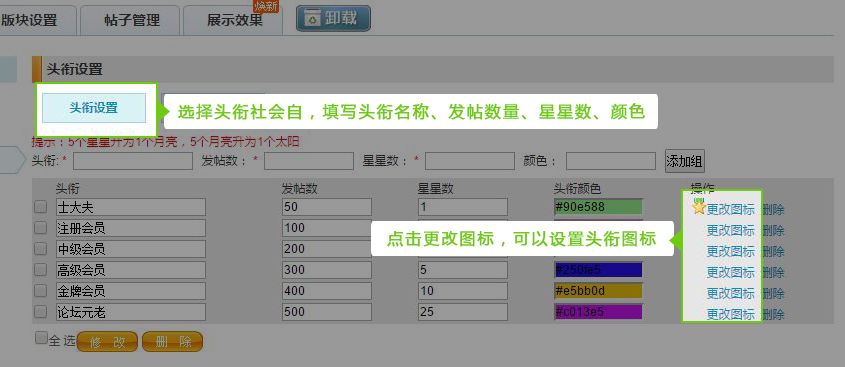Click the recycle icon on the 卸载 button
845x367 pixels.
point(312,19)
